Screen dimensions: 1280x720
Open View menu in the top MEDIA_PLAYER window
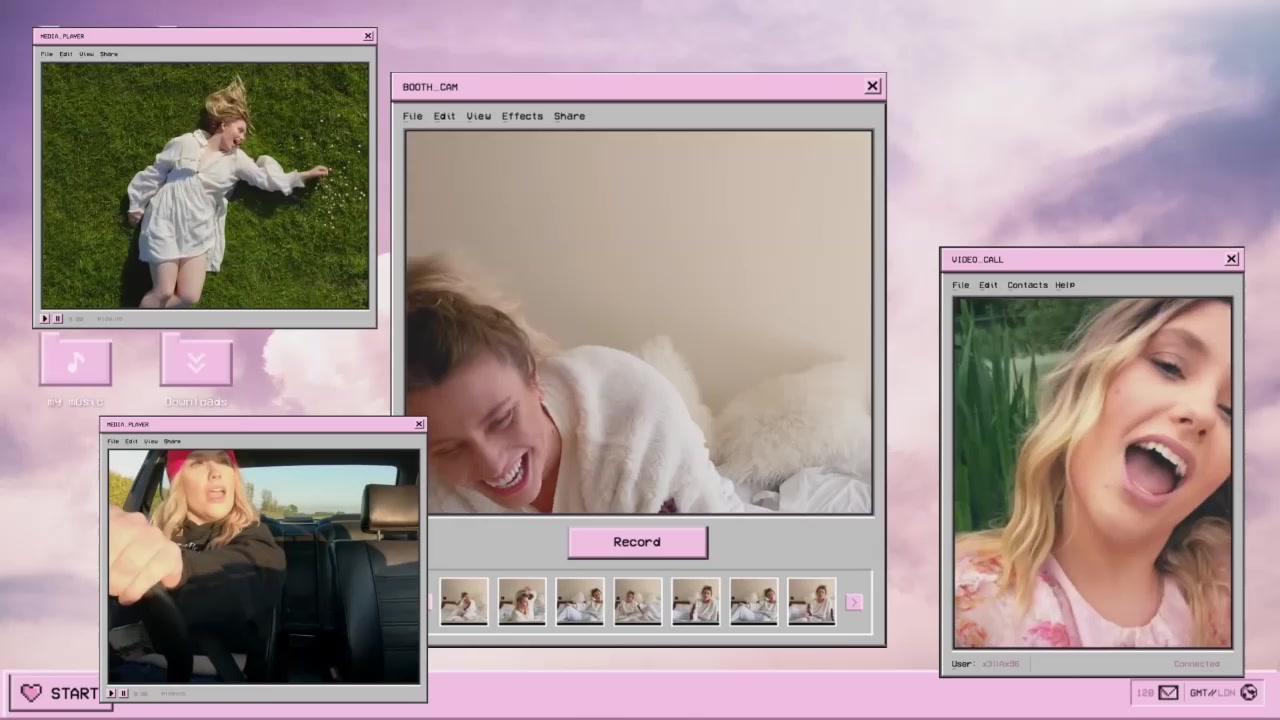(86, 54)
